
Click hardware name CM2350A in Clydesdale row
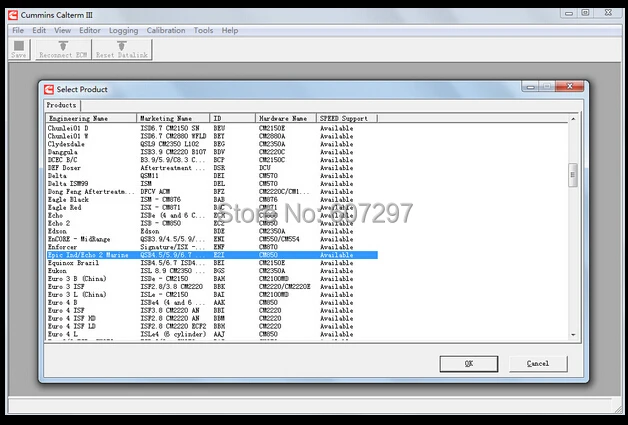pyautogui.click(x=272, y=144)
